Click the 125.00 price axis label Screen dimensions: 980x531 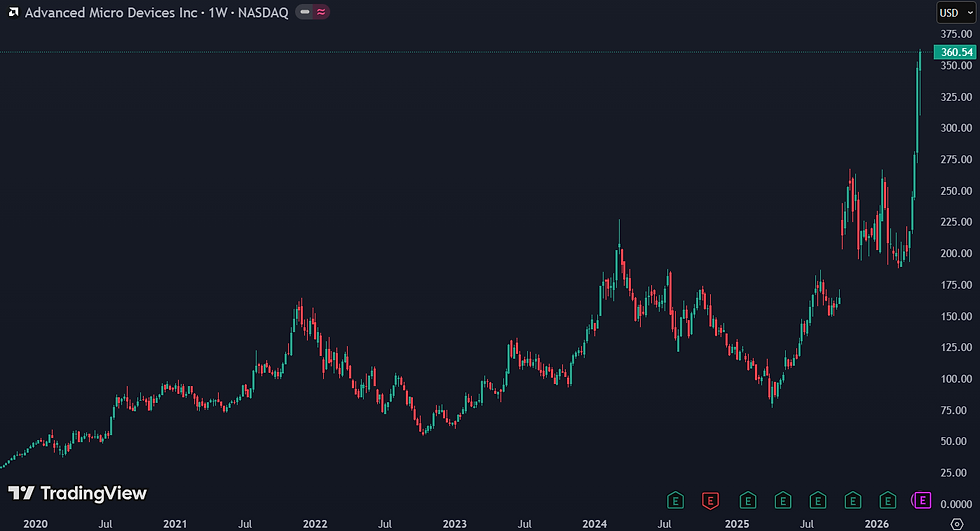point(956,347)
